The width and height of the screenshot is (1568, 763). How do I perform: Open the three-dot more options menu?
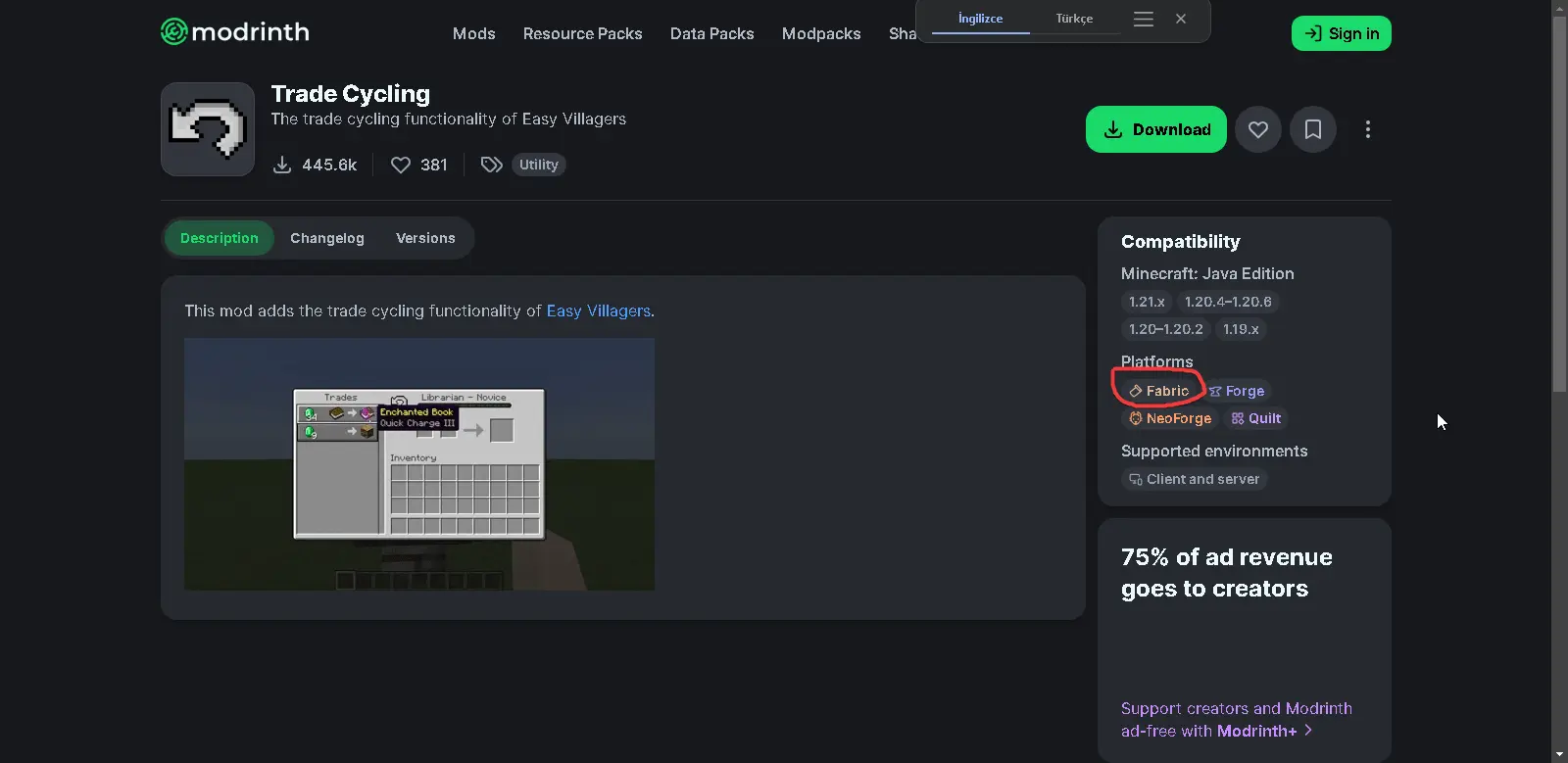[x=1368, y=129]
